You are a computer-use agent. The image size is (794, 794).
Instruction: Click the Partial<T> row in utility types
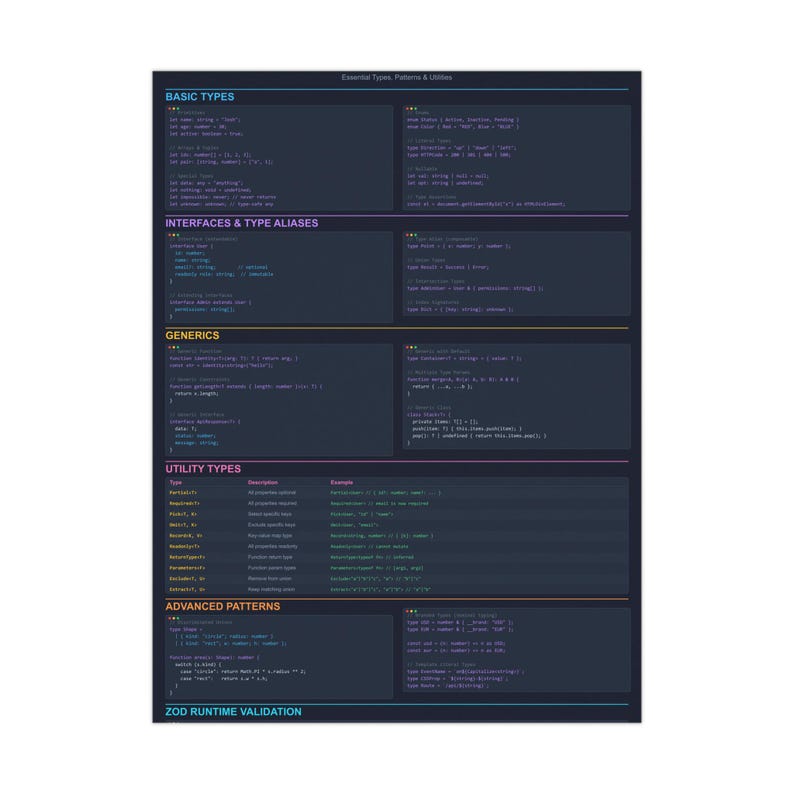point(397,493)
